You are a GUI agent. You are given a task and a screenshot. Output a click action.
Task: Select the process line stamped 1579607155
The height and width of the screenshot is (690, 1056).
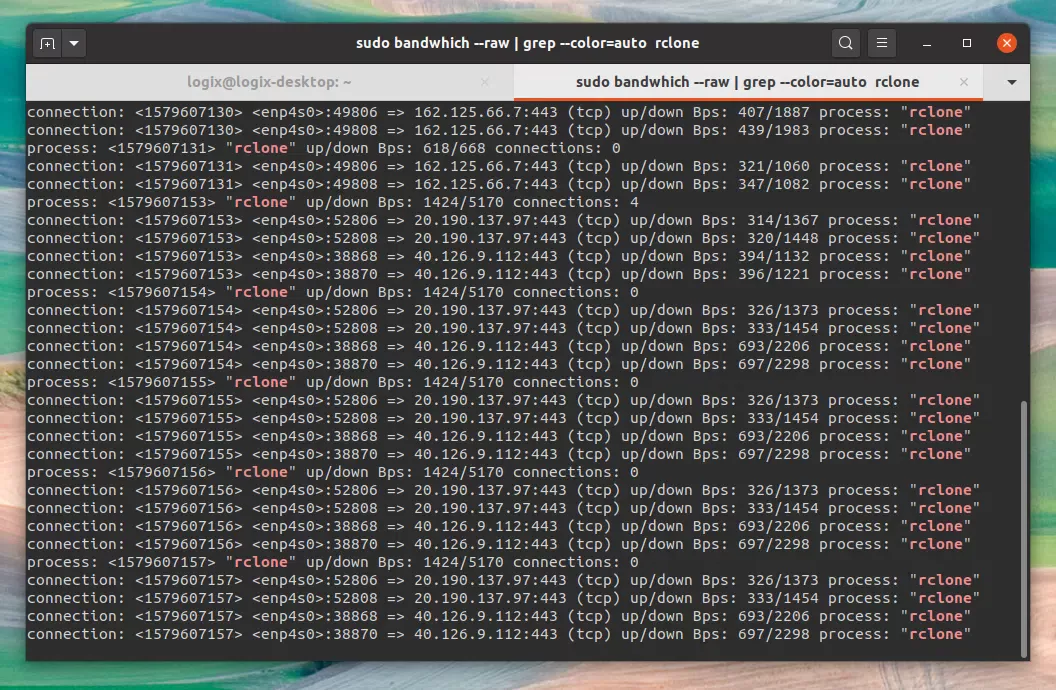pos(333,382)
